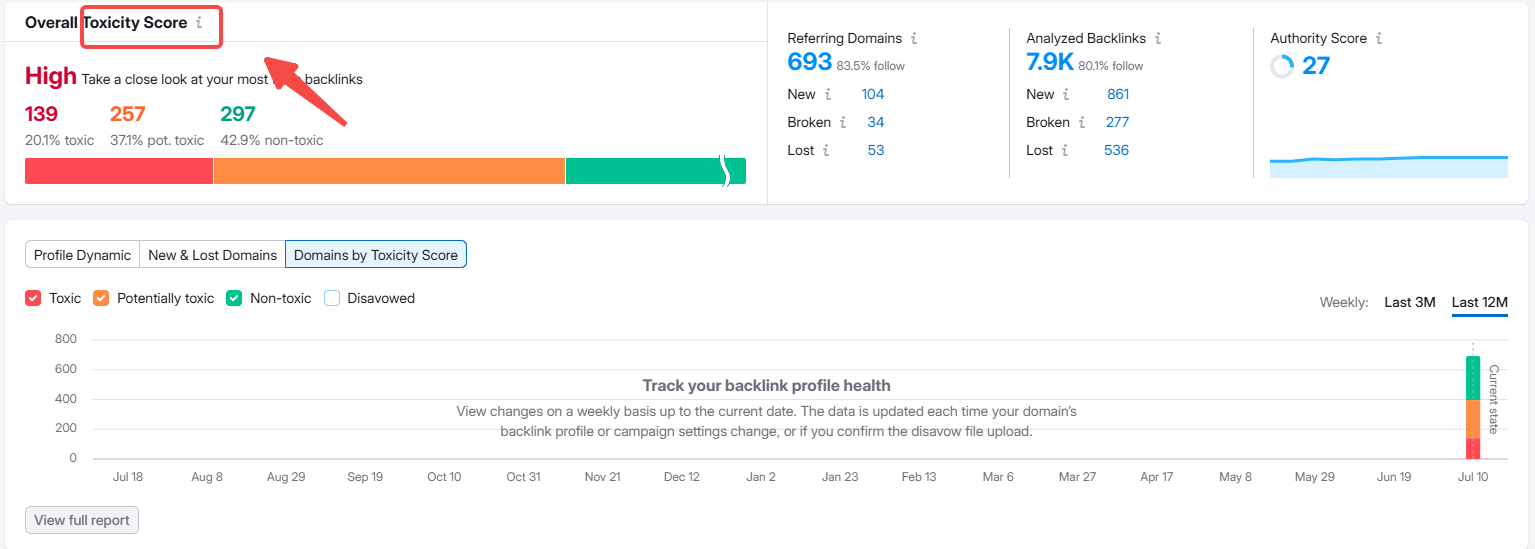Click the View full report button
Image resolution: width=1535 pixels, height=549 pixels.
pos(82,520)
